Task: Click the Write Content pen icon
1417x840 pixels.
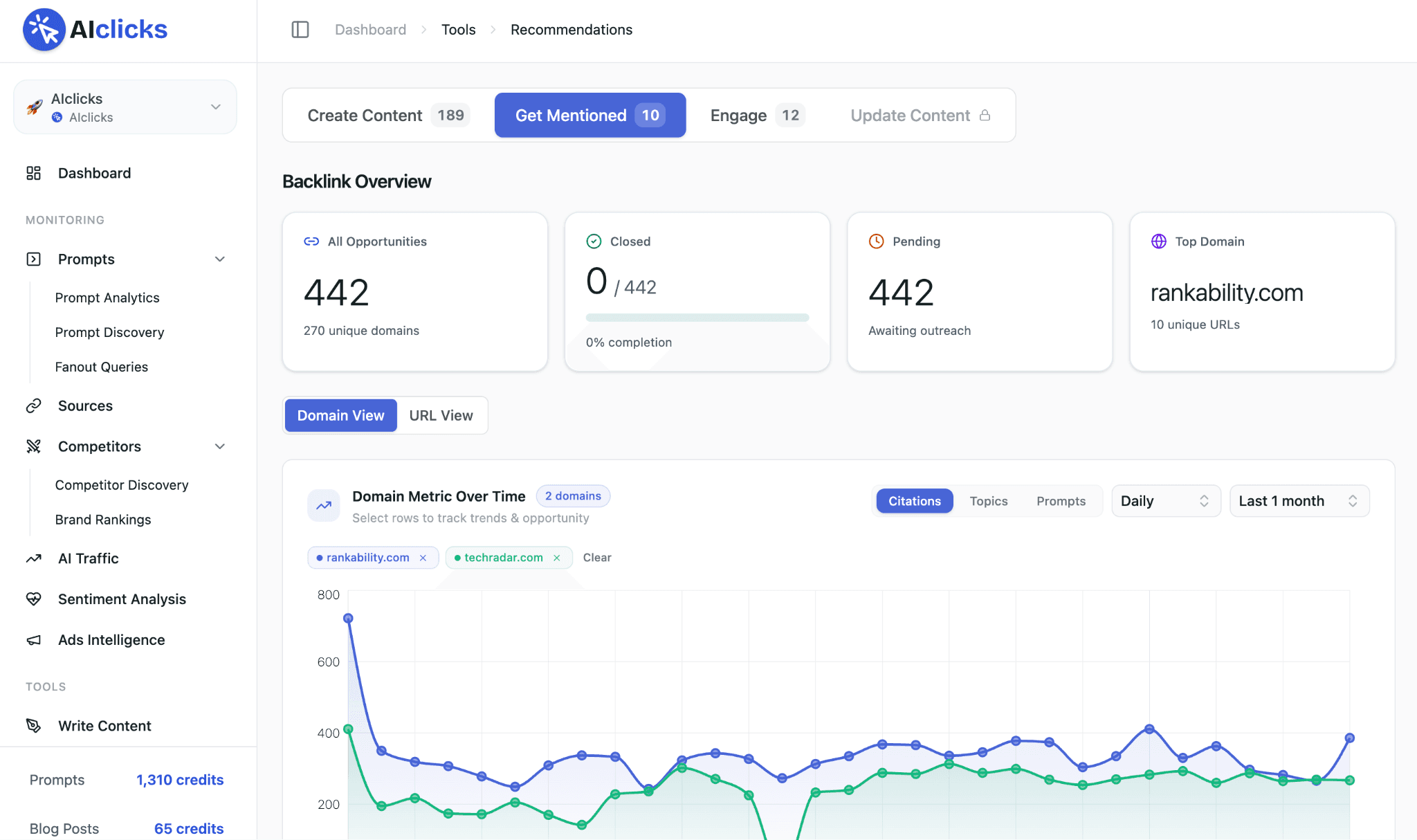Action: point(33,726)
